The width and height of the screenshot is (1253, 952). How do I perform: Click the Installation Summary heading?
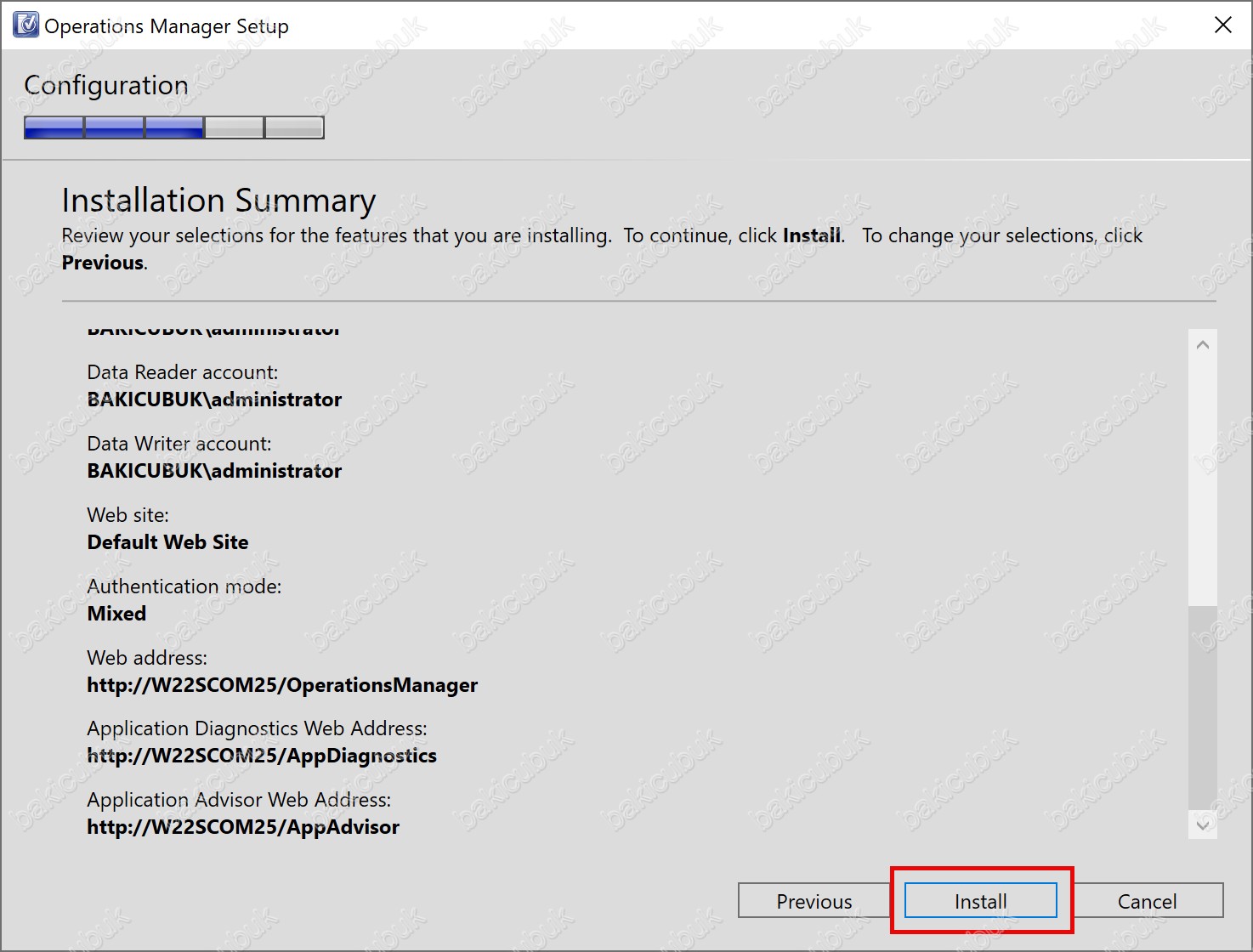tap(218, 201)
